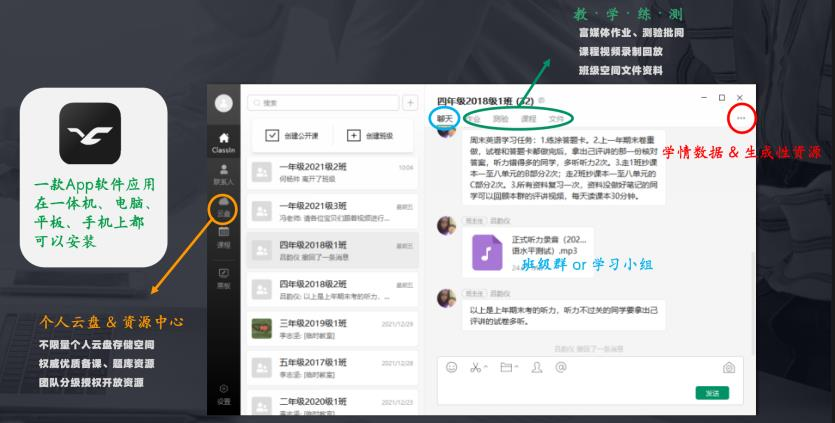
Task: Open the user profile avatar in the sidebar
Action: (224, 103)
